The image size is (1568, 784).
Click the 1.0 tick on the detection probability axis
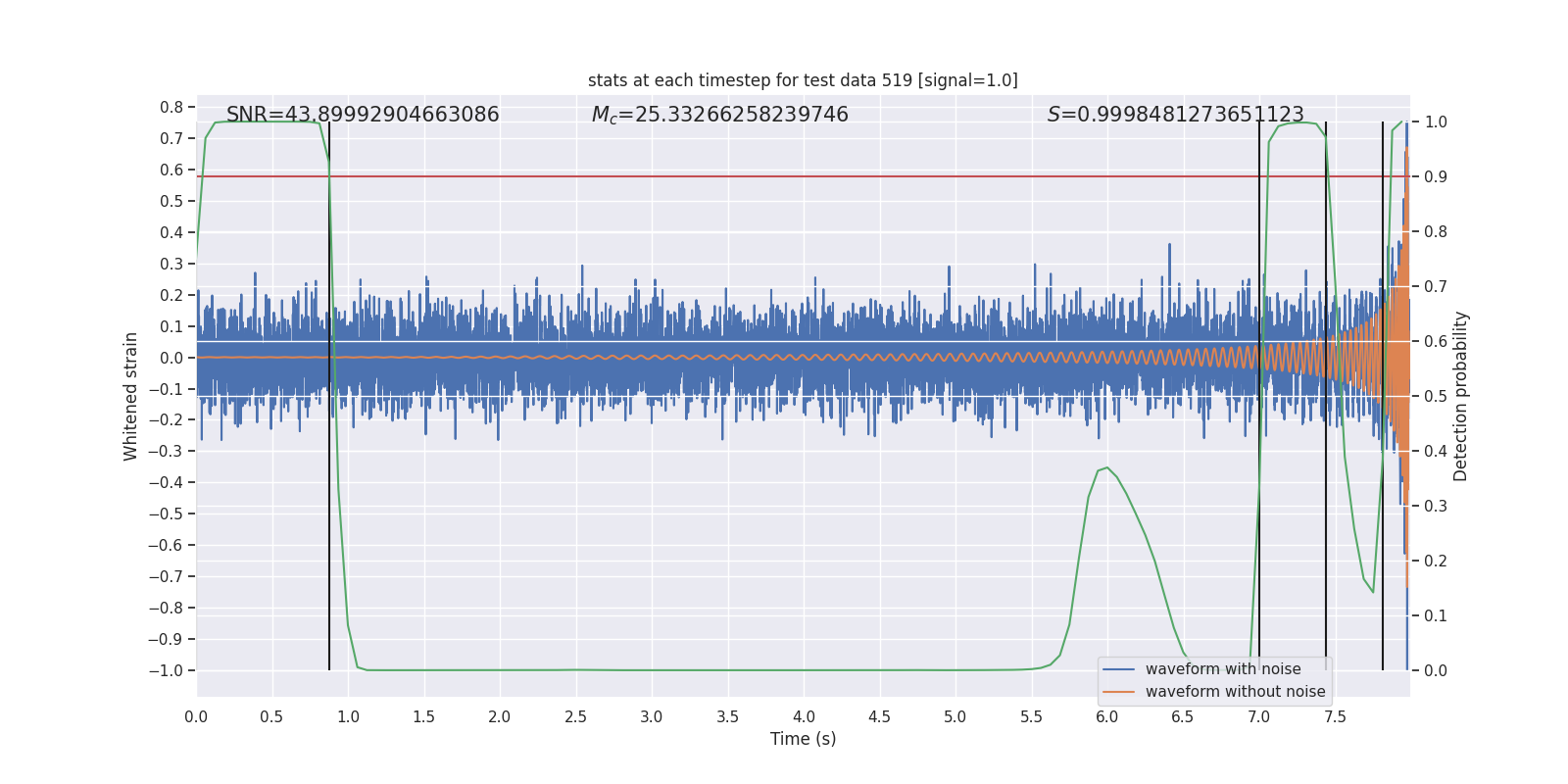point(1436,122)
